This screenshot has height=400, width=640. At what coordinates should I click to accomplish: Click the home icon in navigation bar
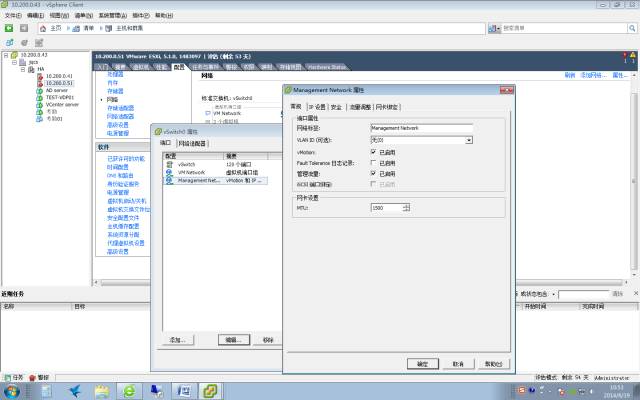[43, 29]
